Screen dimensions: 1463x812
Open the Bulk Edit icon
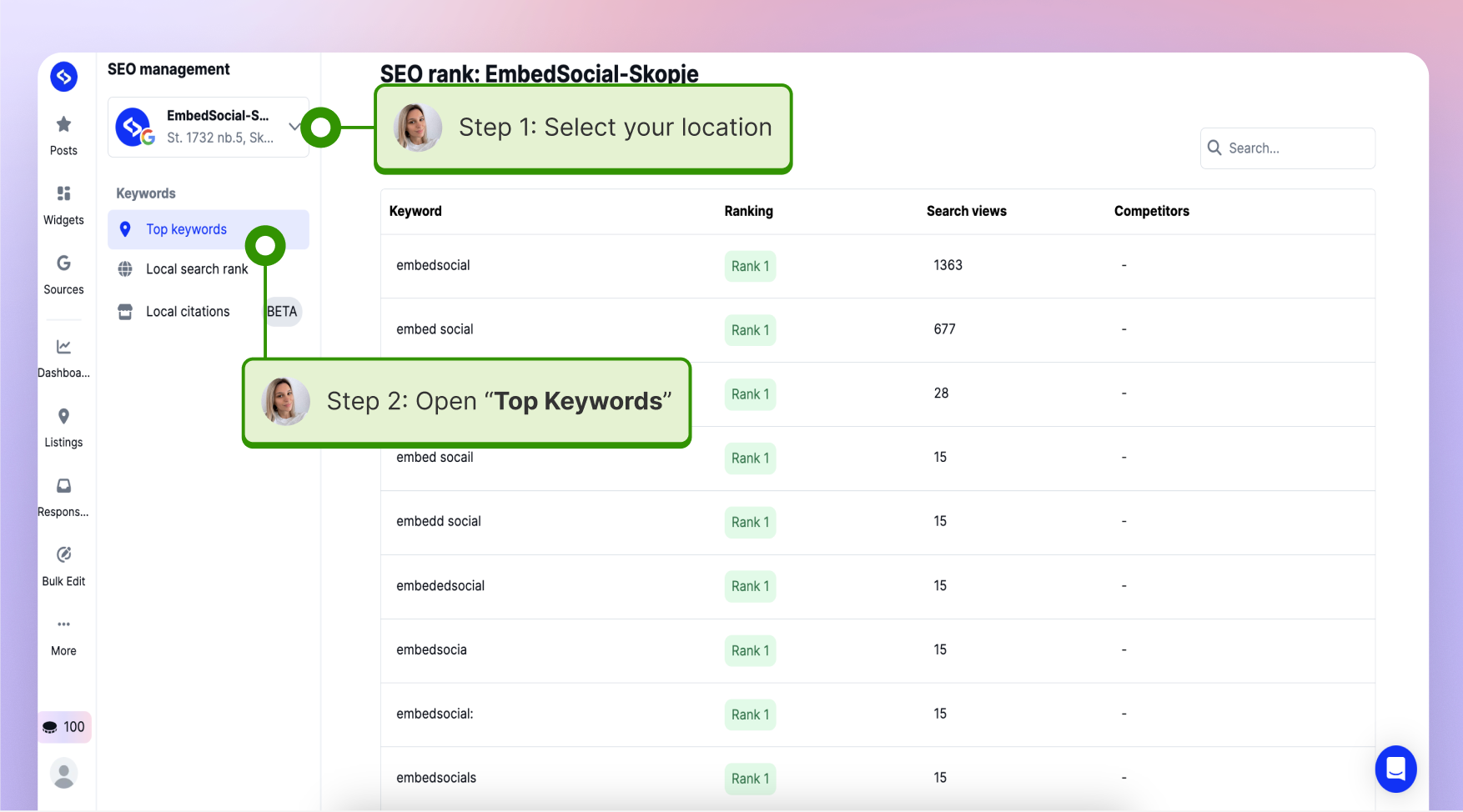(x=63, y=554)
